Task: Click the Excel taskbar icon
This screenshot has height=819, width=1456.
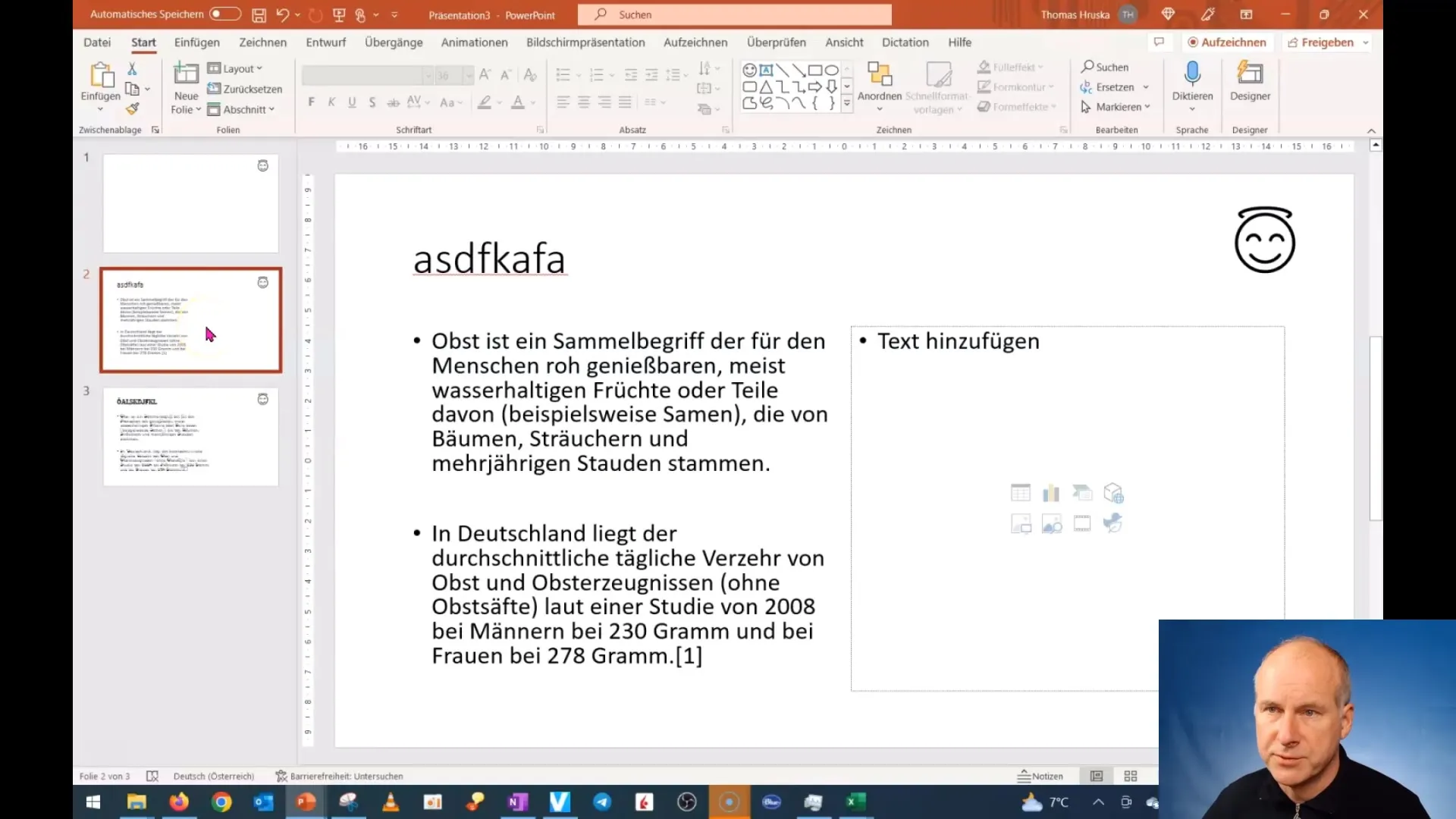Action: pyautogui.click(x=855, y=800)
